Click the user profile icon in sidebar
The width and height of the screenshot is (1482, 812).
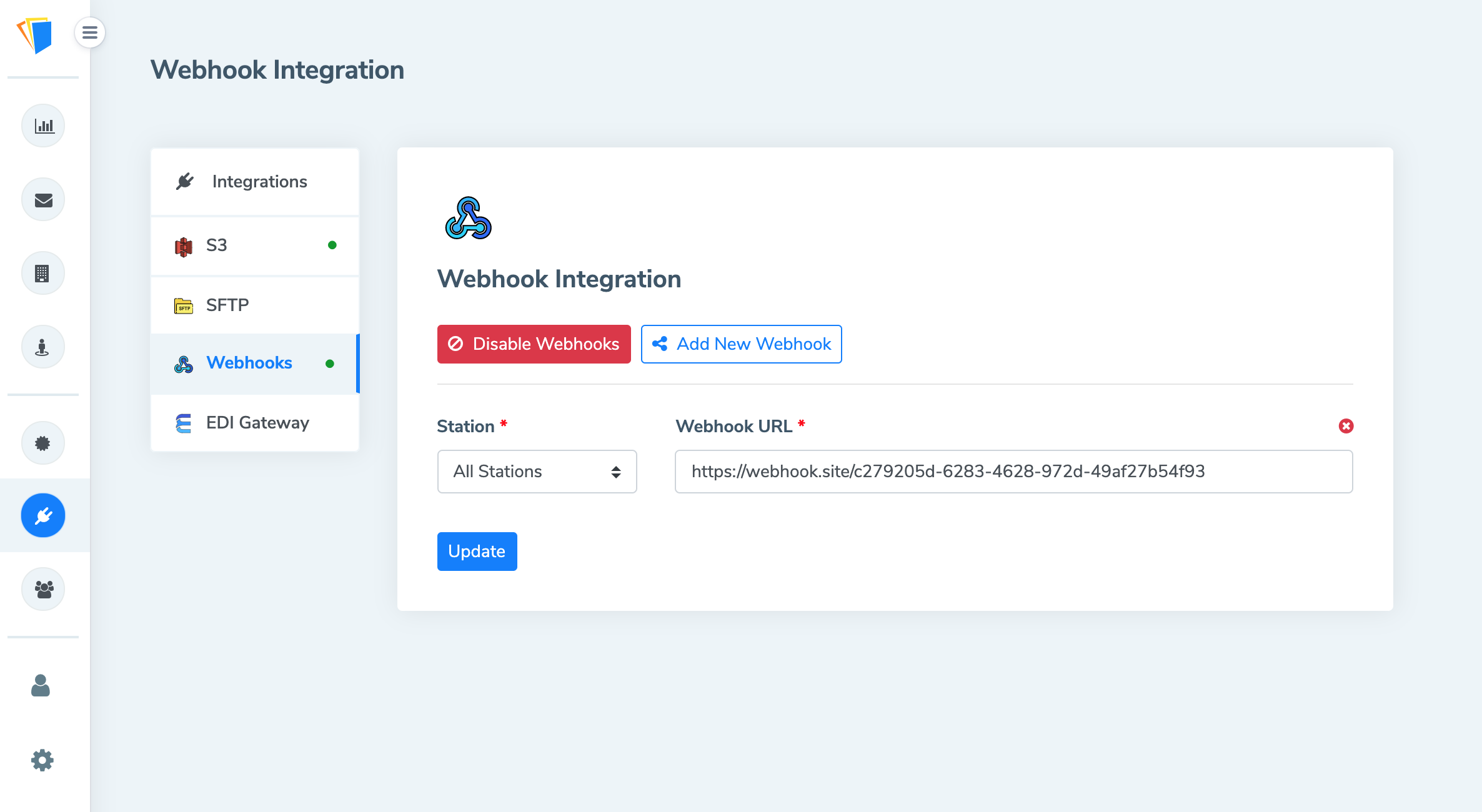(x=44, y=685)
